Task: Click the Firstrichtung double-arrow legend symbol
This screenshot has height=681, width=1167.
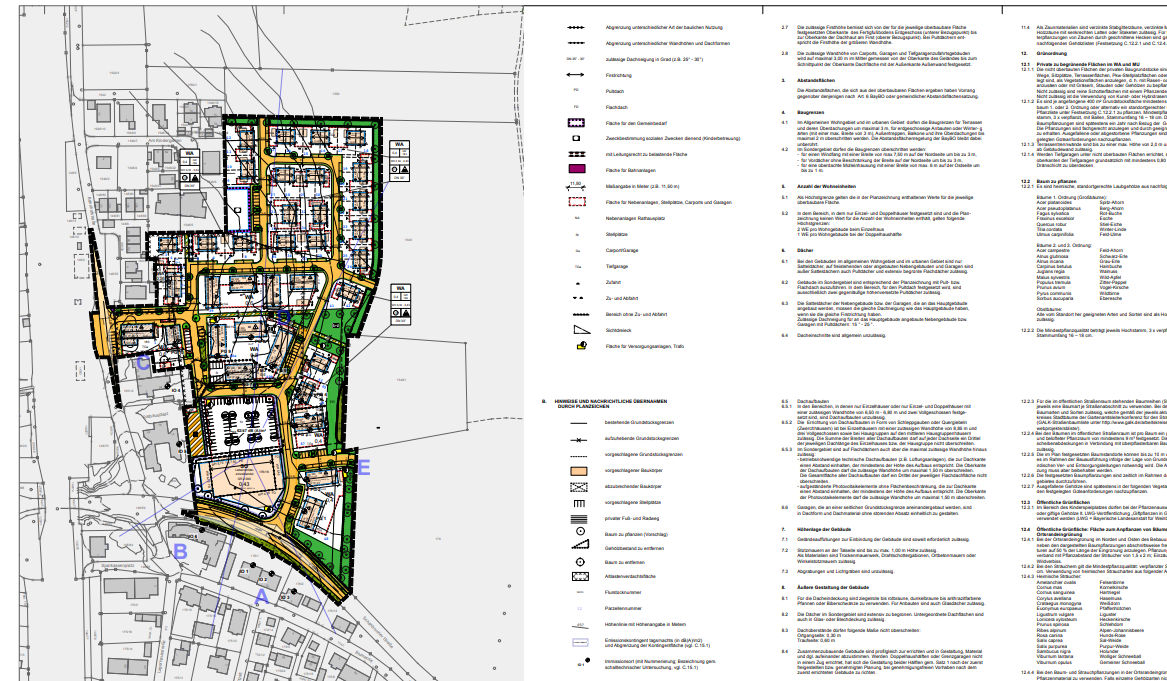Action: click(575, 75)
